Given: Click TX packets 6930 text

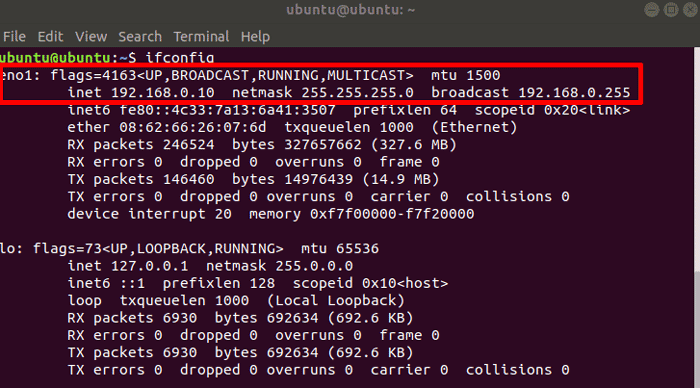Looking at the screenshot, I should pyautogui.click(x=132, y=352).
